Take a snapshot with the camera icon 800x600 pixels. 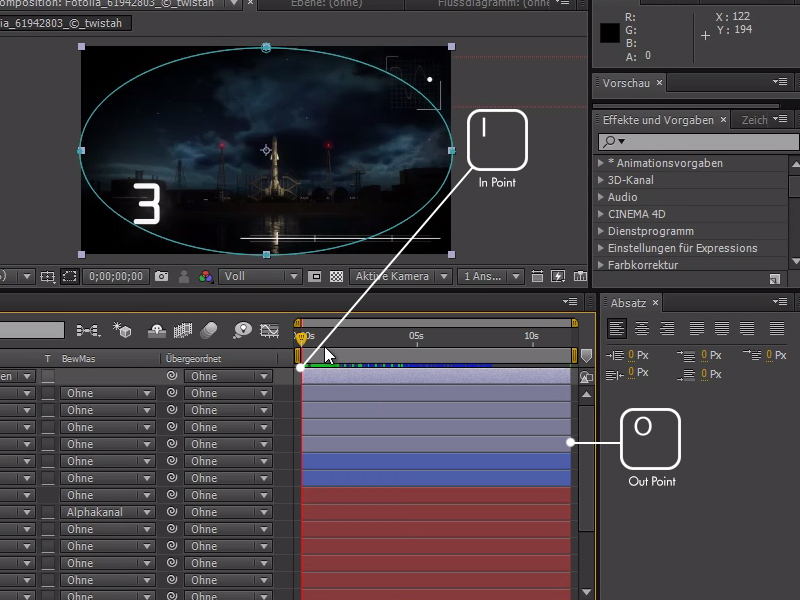pyautogui.click(x=161, y=277)
